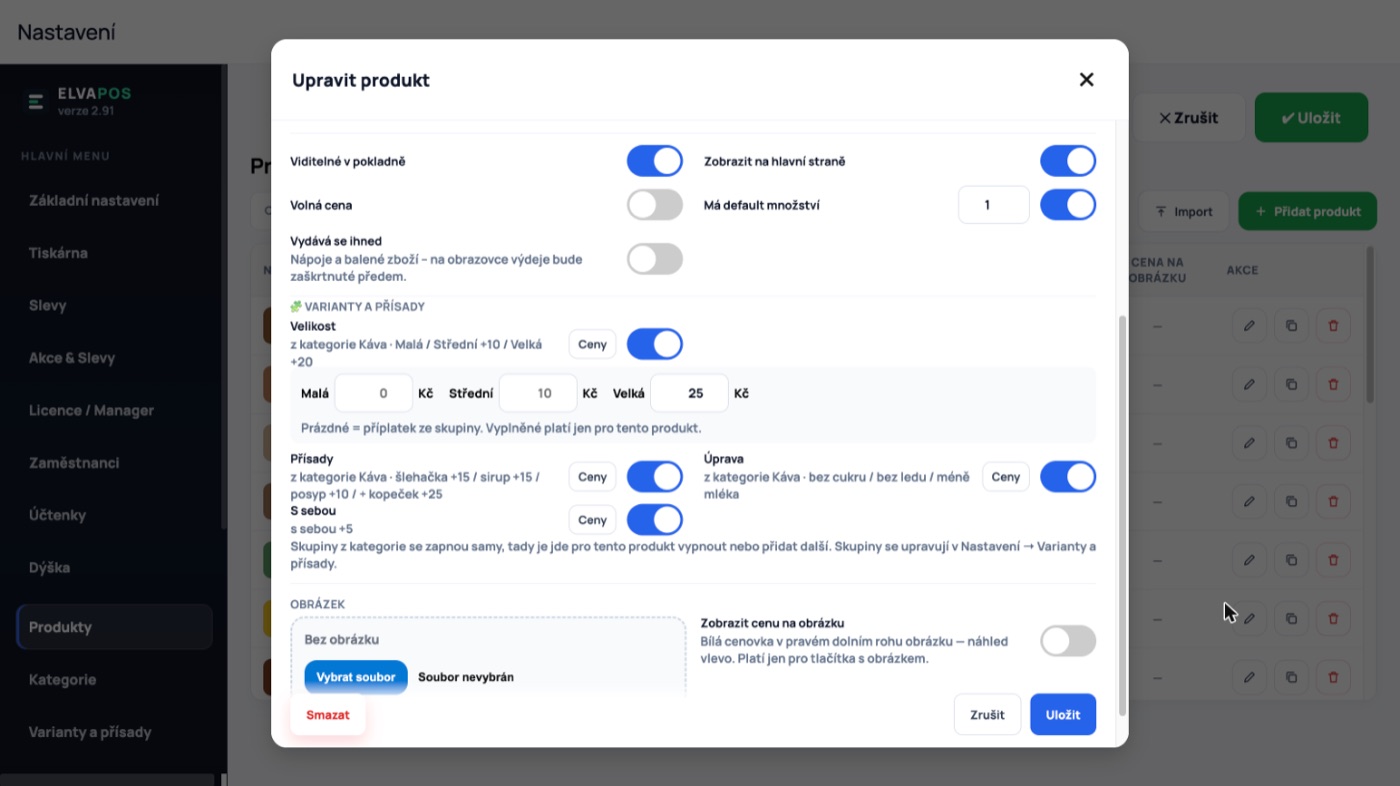Toggle the Má default množství switch
This screenshot has width=1400, height=786.
tap(1068, 205)
